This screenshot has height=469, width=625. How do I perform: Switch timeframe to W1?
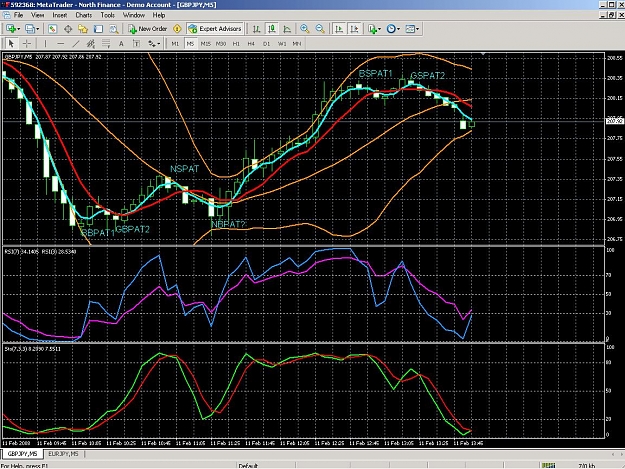click(x=282, y=43)
